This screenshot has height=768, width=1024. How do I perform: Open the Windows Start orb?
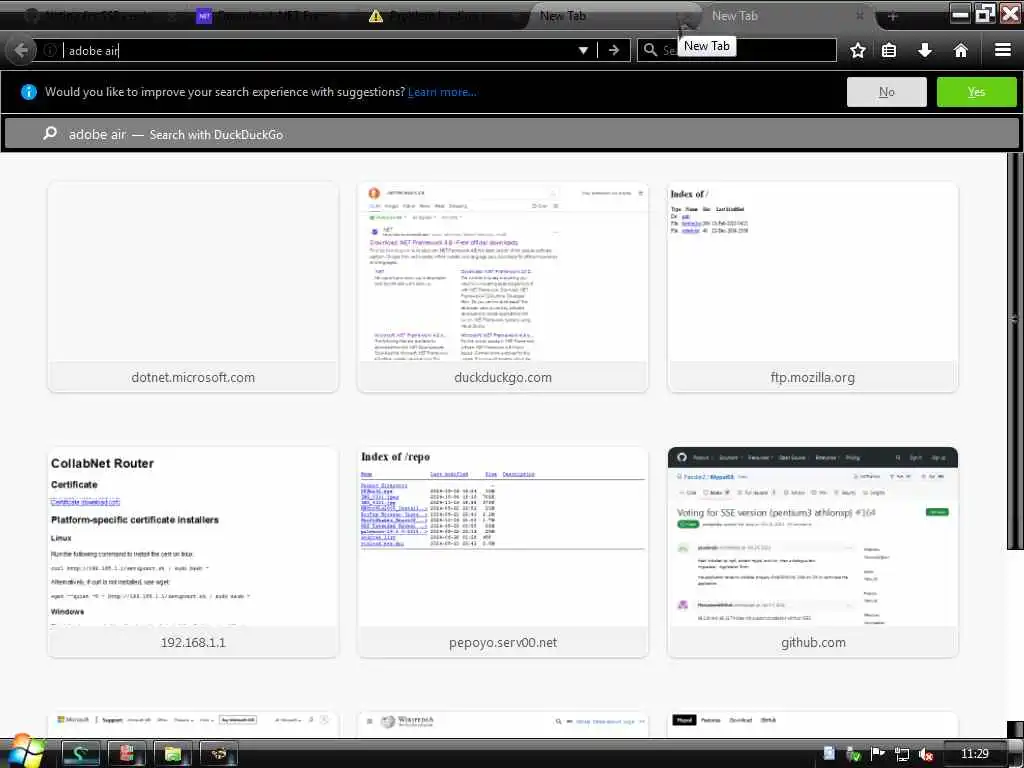24,751
